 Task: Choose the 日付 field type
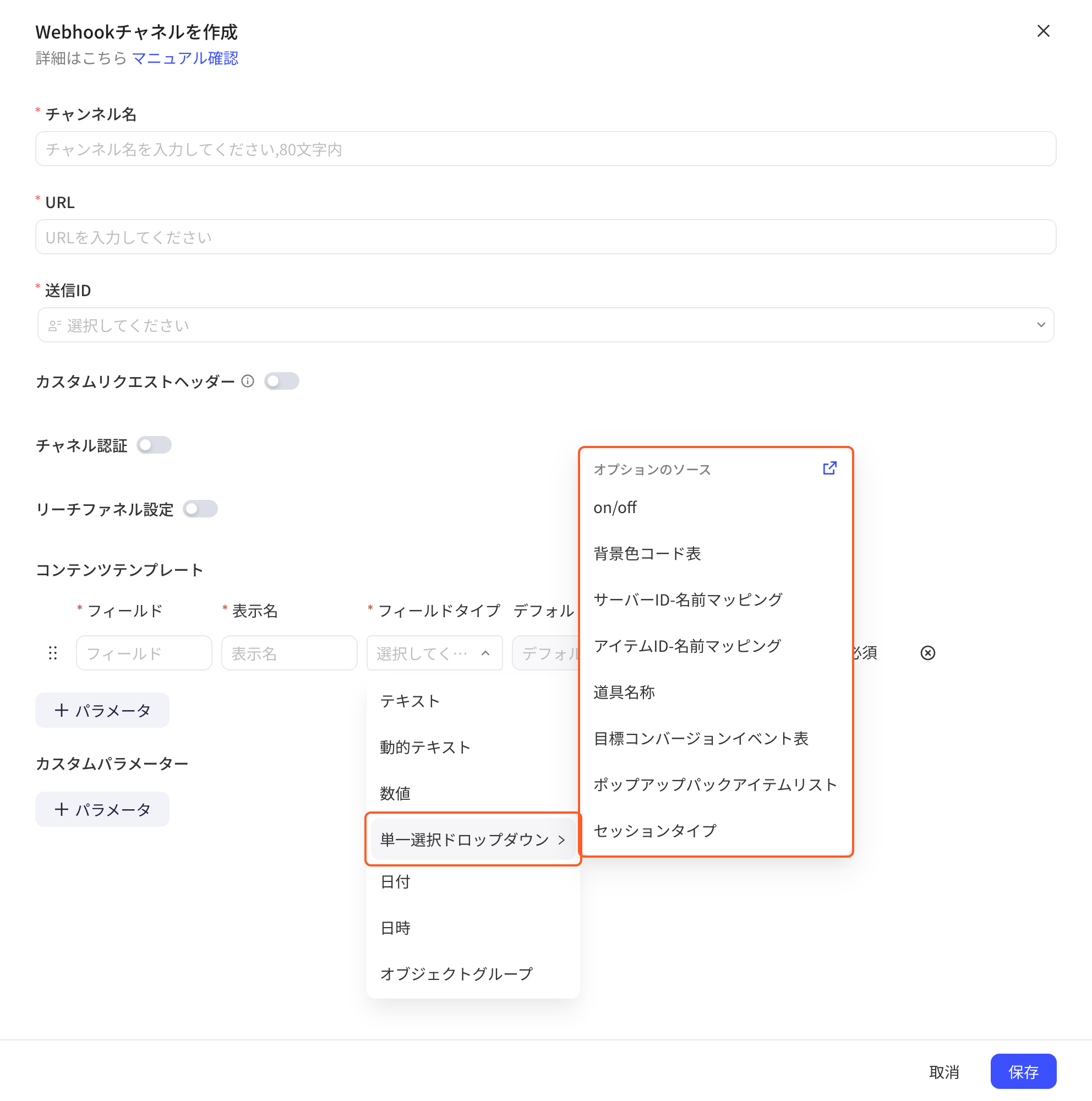pyautogui.click(x=473, y=881)
